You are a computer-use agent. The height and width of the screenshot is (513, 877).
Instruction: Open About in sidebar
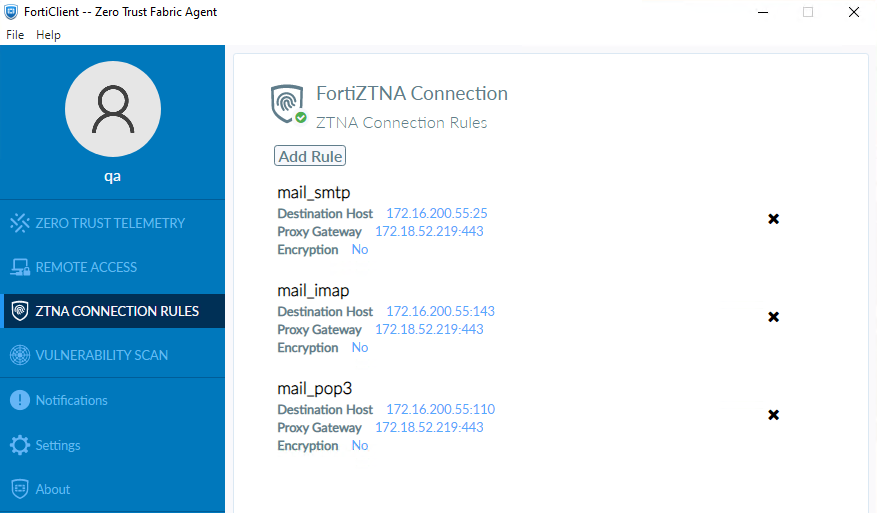(53, 490)
